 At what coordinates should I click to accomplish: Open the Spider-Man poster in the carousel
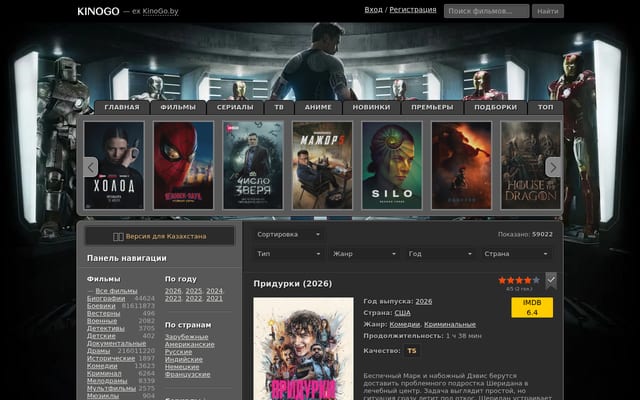click(x=183, y=165)
